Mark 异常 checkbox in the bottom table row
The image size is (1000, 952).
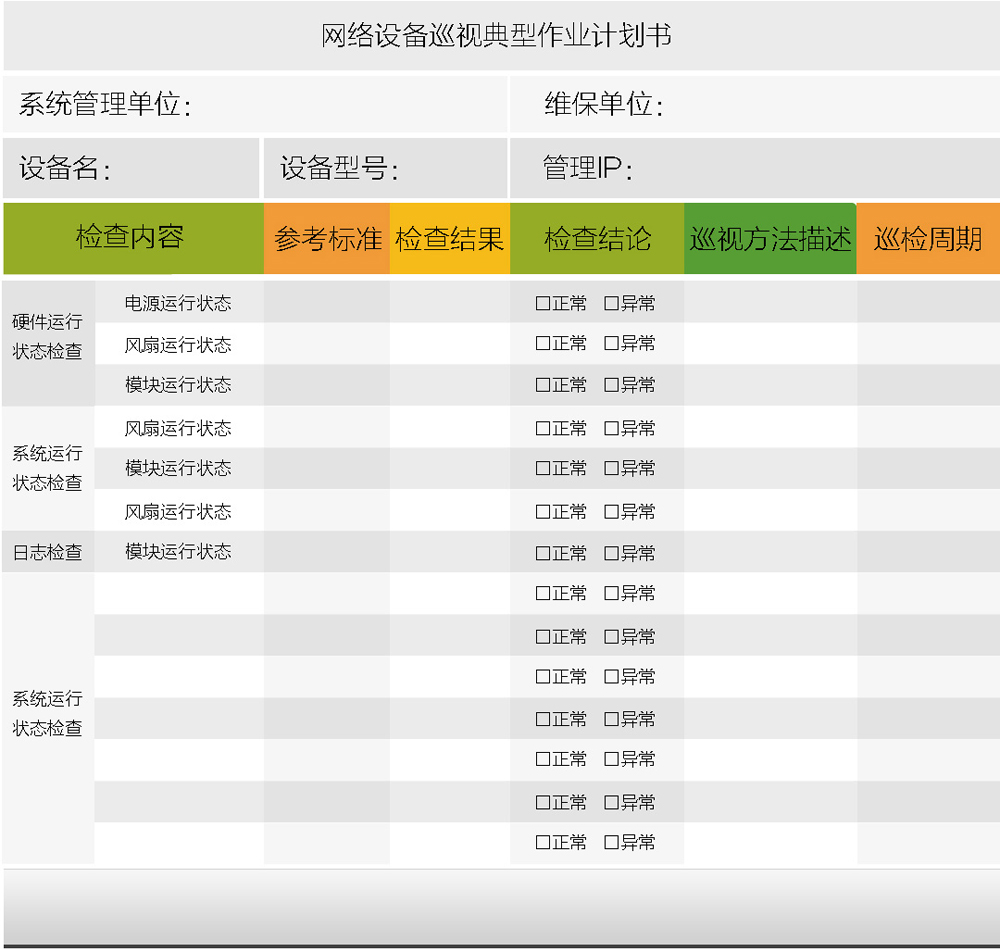pyautogui.click(x=611, y=843)
